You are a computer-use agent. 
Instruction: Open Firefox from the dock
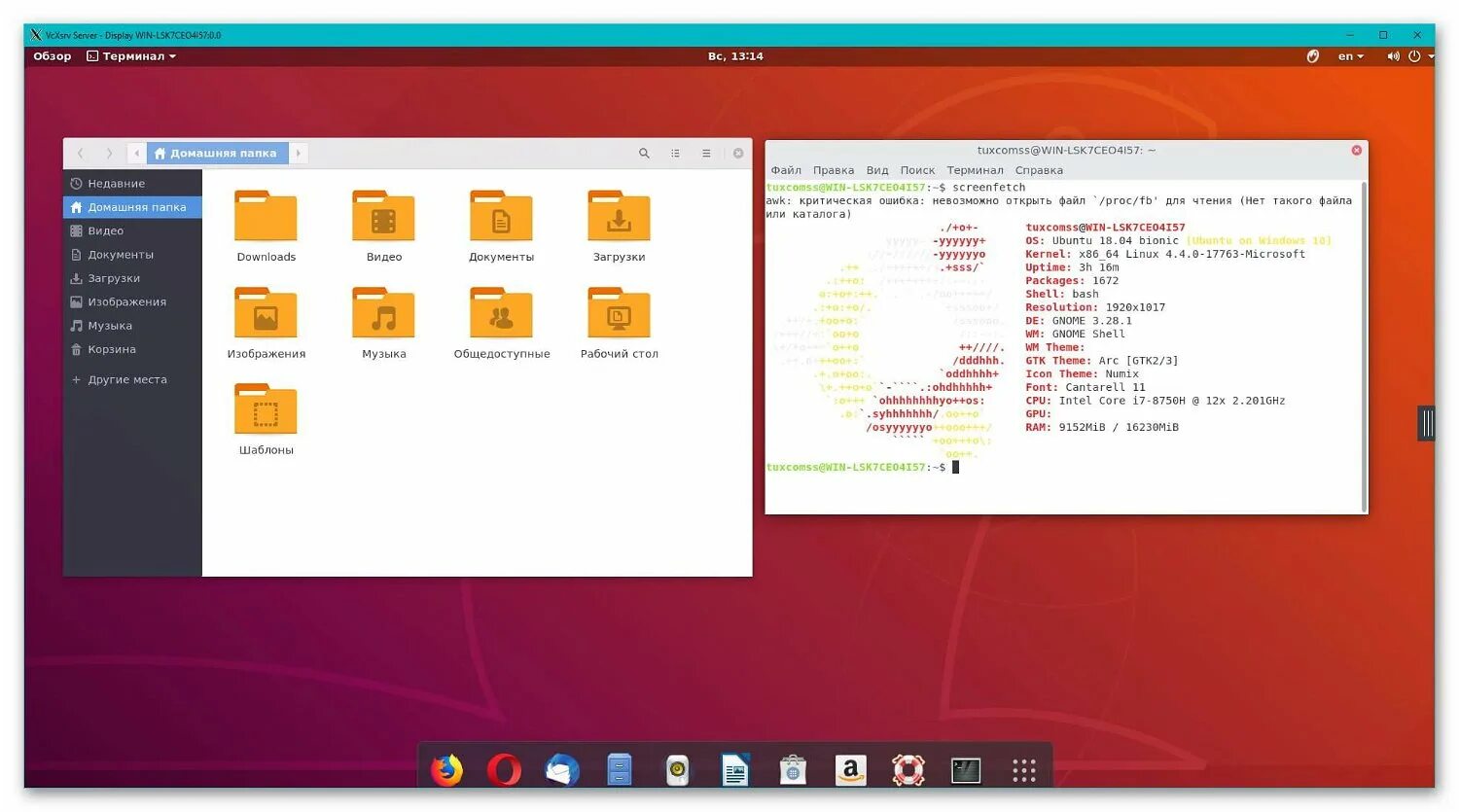point(446,770)
